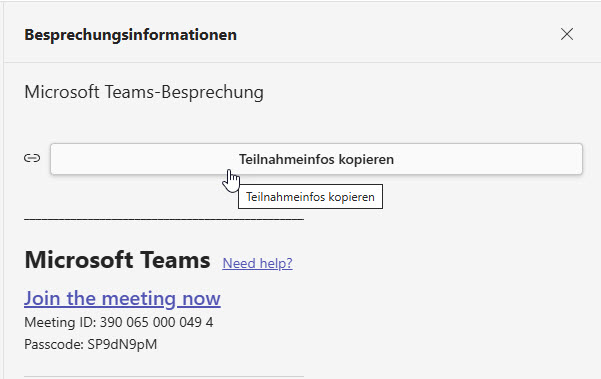The width and height of the screenshot is (601, 379).
Task: Select the word Passcode label
Action: click(x=53, y=344)
